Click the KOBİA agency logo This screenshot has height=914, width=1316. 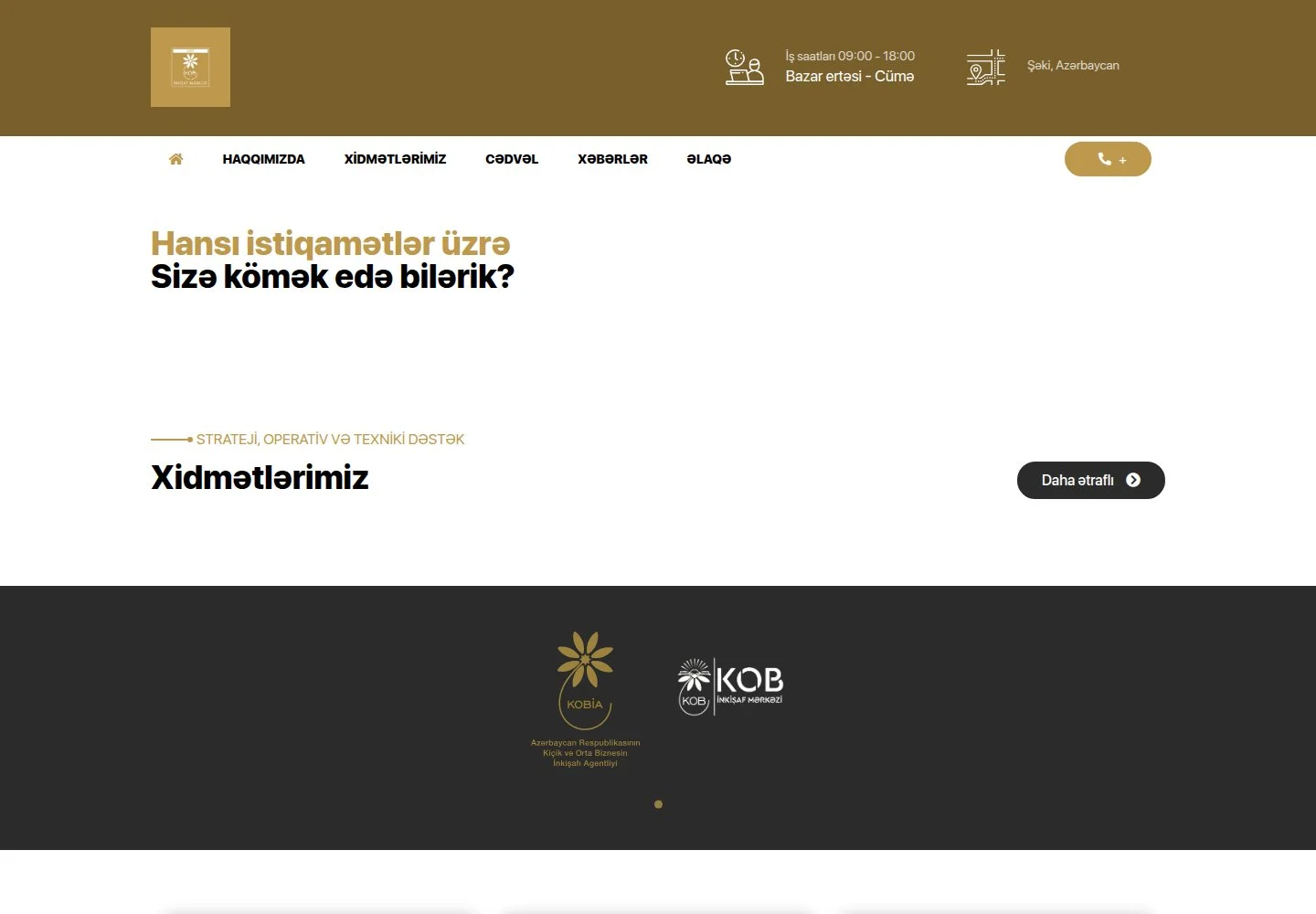(x=585, y=699)
